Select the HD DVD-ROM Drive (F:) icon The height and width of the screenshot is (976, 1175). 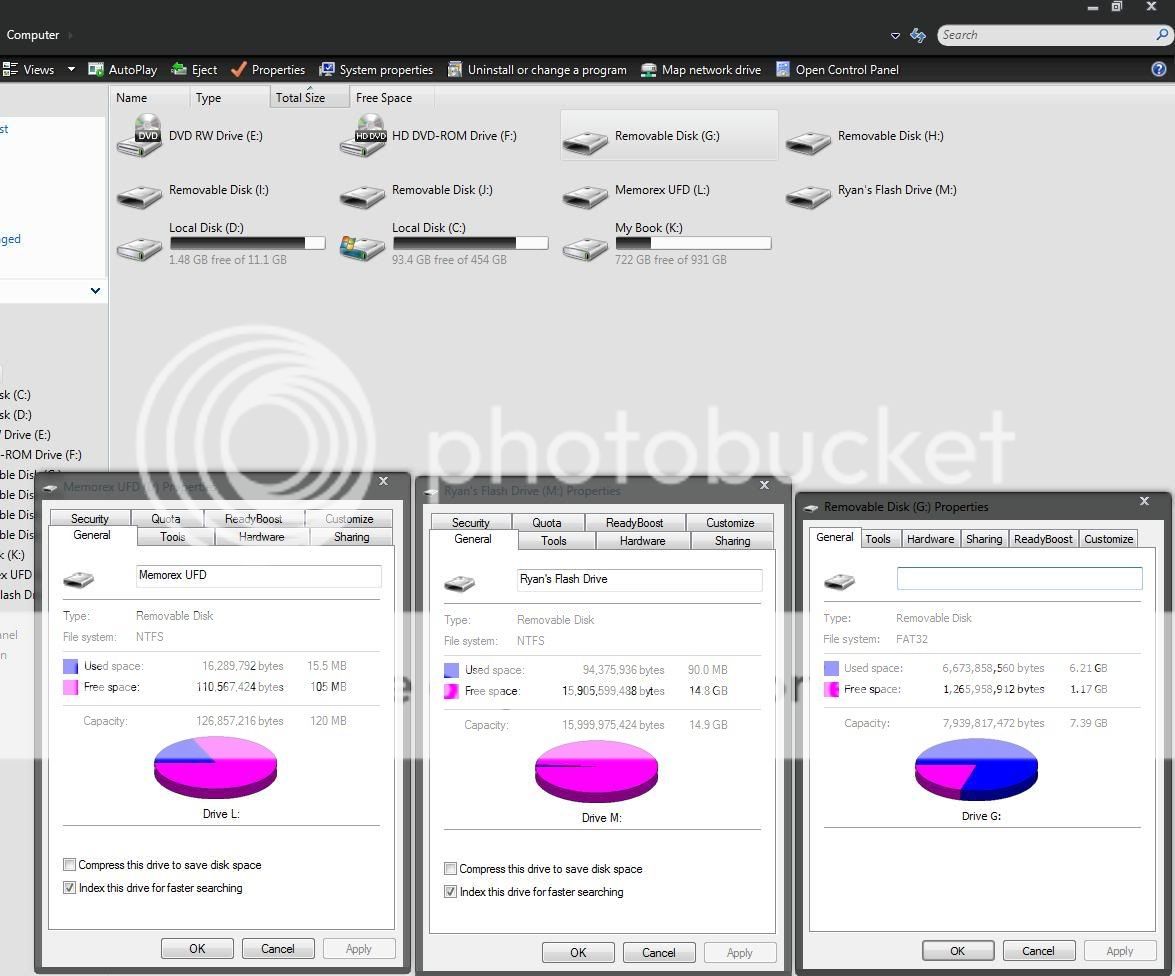(363, 136)
